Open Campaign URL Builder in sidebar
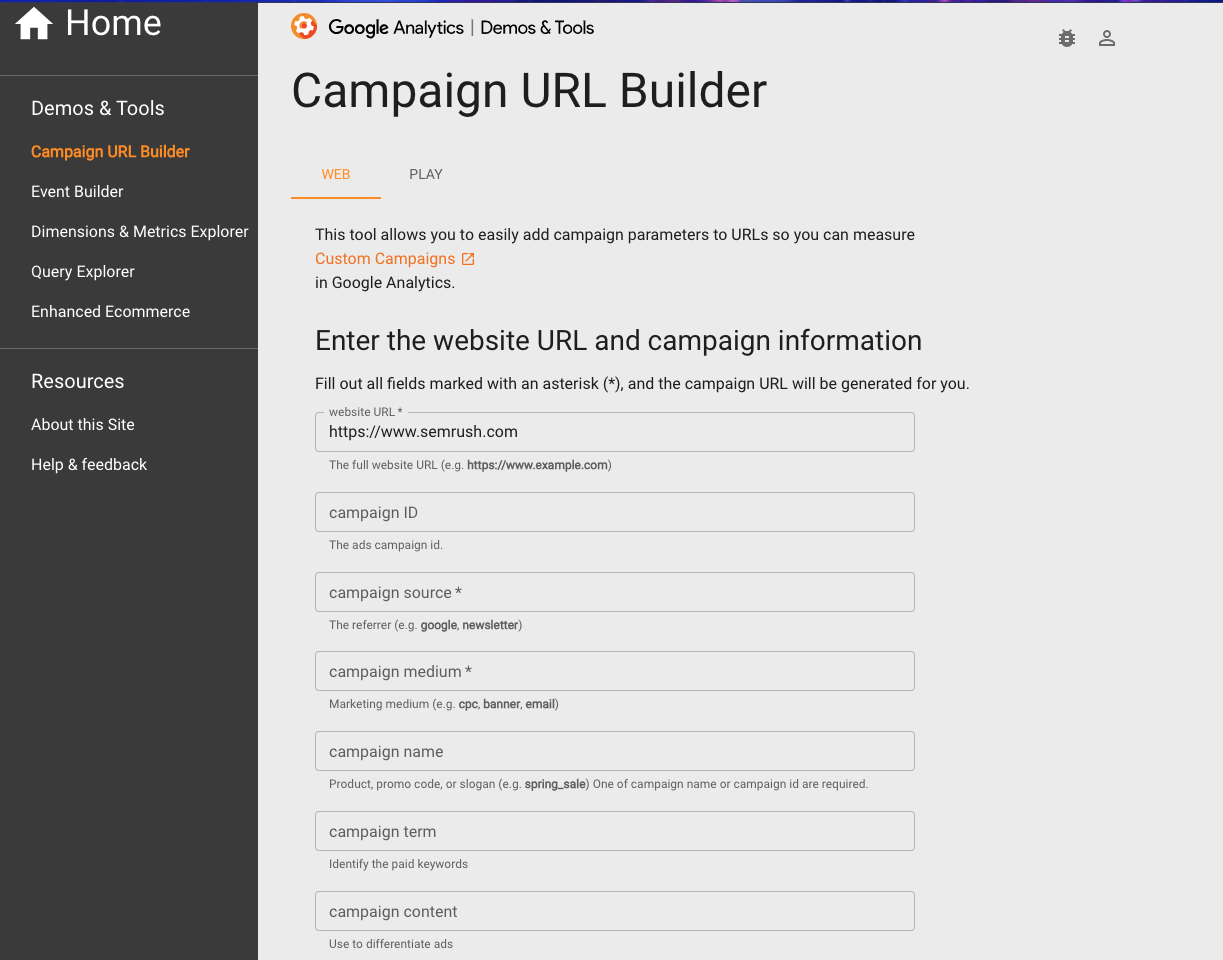This screenshot has height=960, width=1223. coord(110,152)
